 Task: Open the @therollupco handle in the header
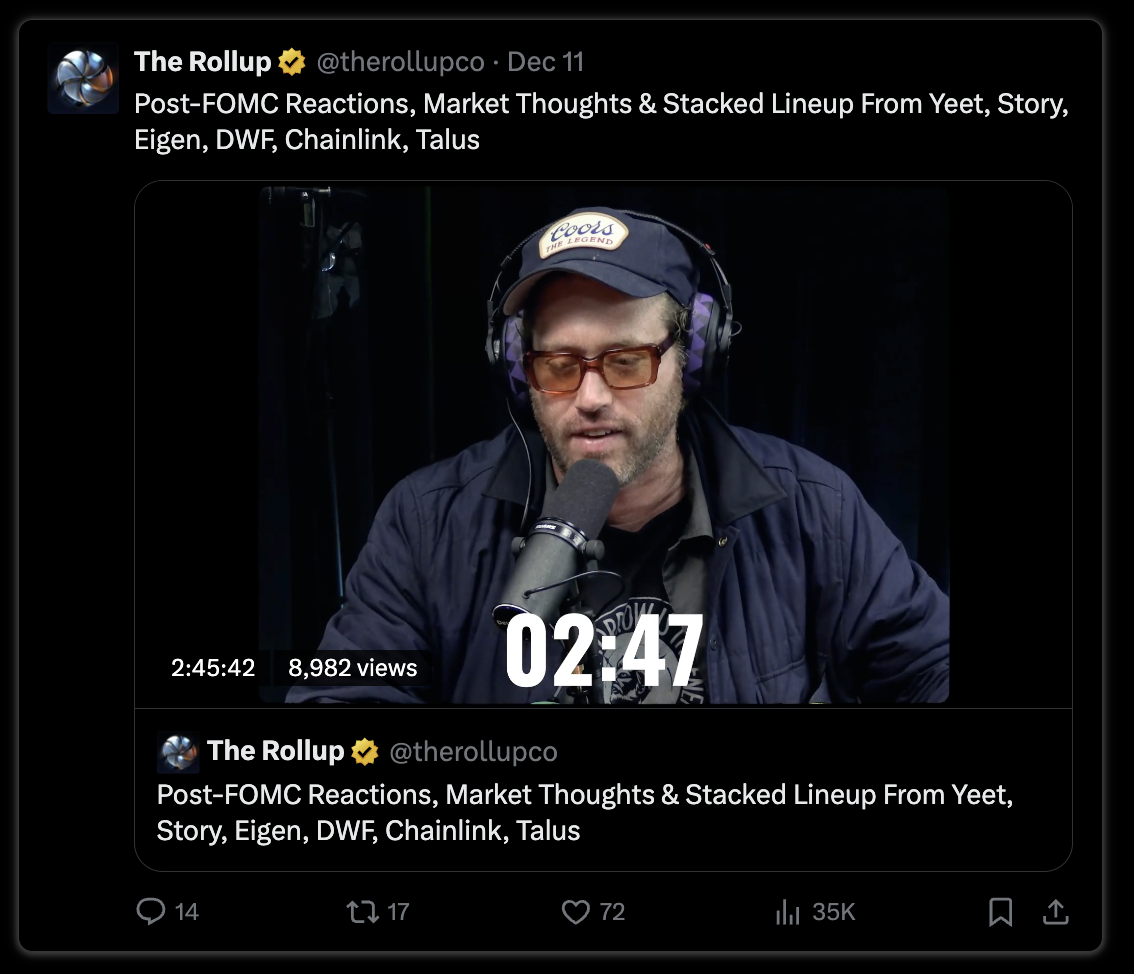[401, 62]
